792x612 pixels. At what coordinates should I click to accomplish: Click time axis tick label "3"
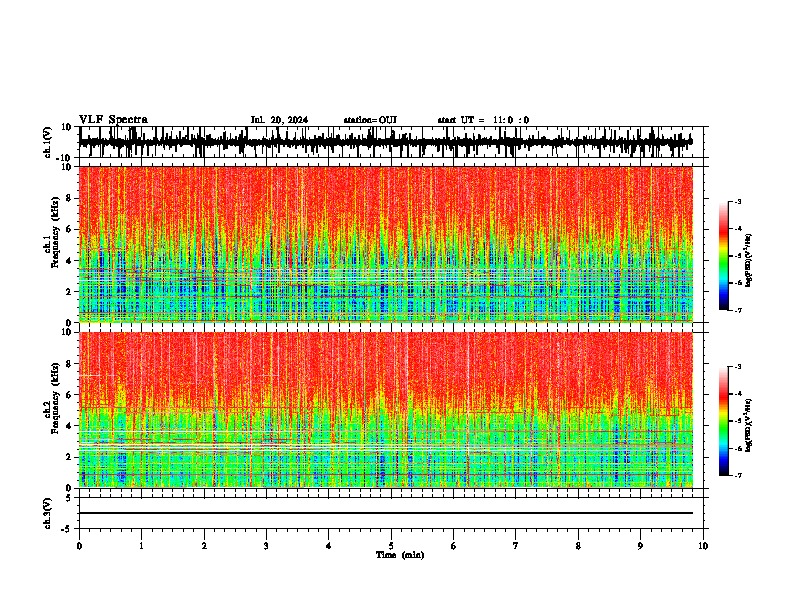(x=266, y=546)
